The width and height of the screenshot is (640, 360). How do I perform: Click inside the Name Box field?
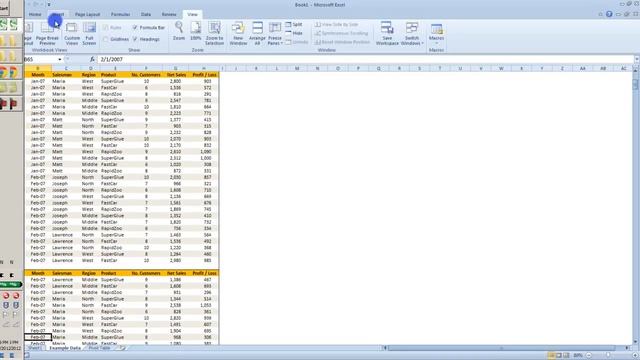click(40, 60)
